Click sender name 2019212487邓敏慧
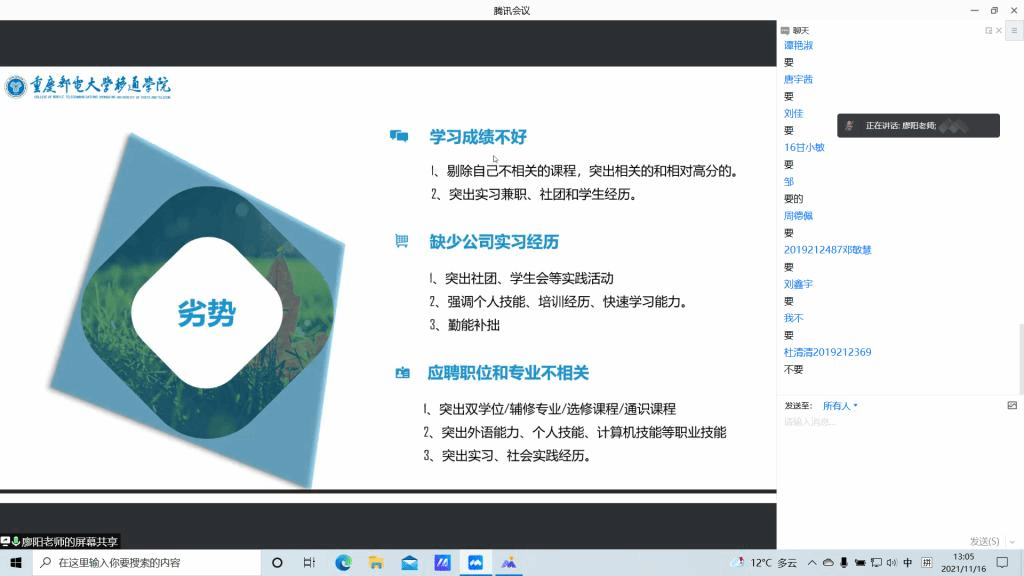 827,250
